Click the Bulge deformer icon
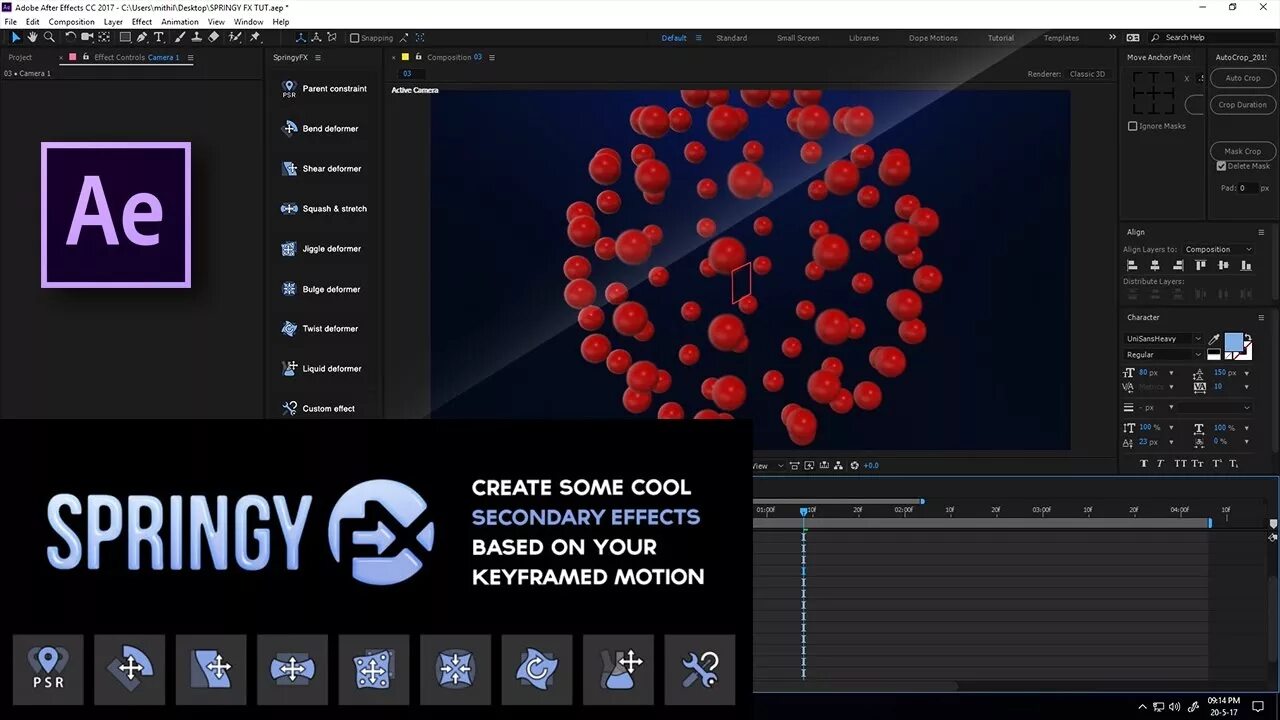The image size is (1280, 720). [x=289, y=289]
